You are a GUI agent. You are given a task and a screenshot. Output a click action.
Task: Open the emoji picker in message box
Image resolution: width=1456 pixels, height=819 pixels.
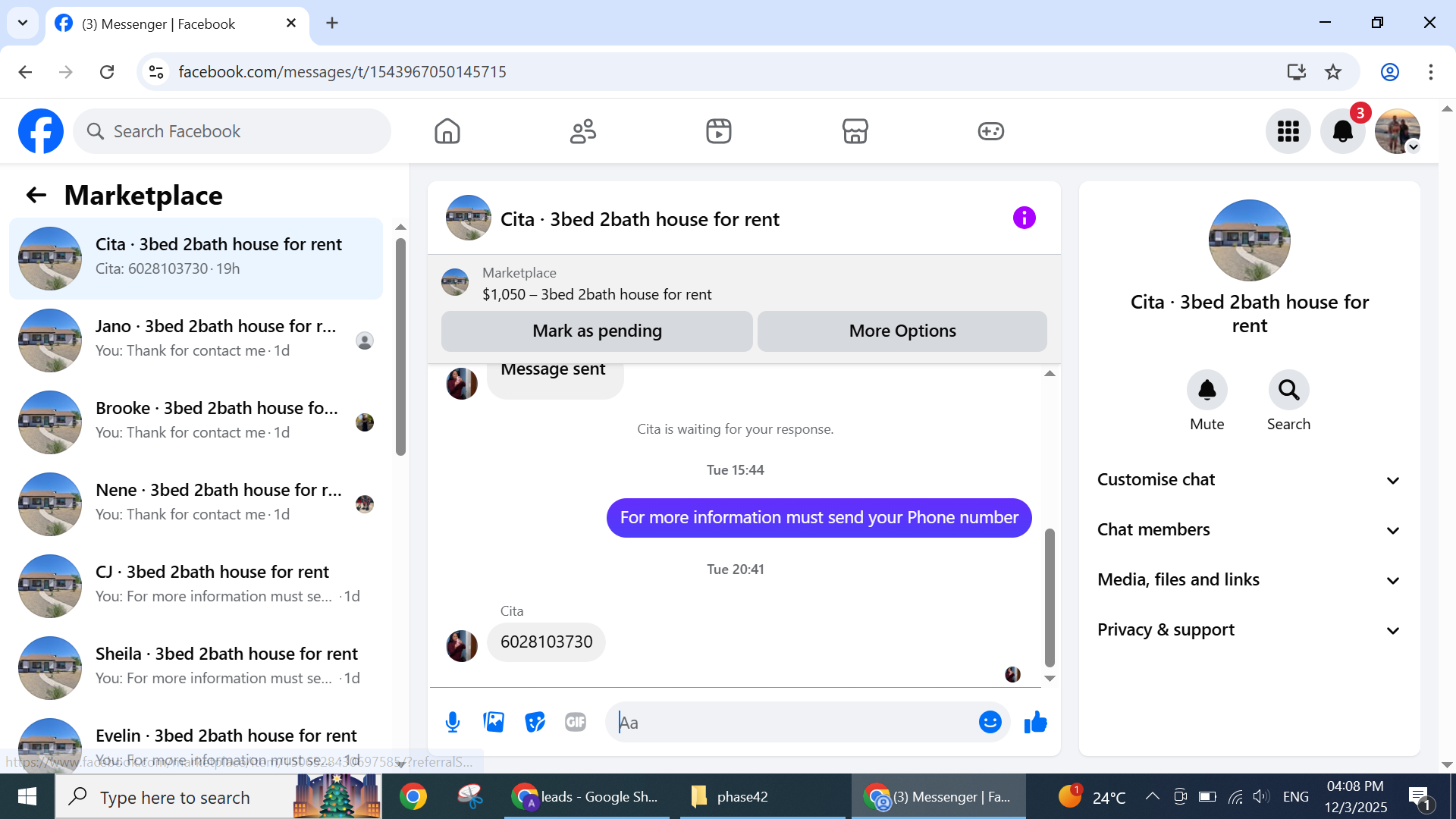[x=990, y=722]
